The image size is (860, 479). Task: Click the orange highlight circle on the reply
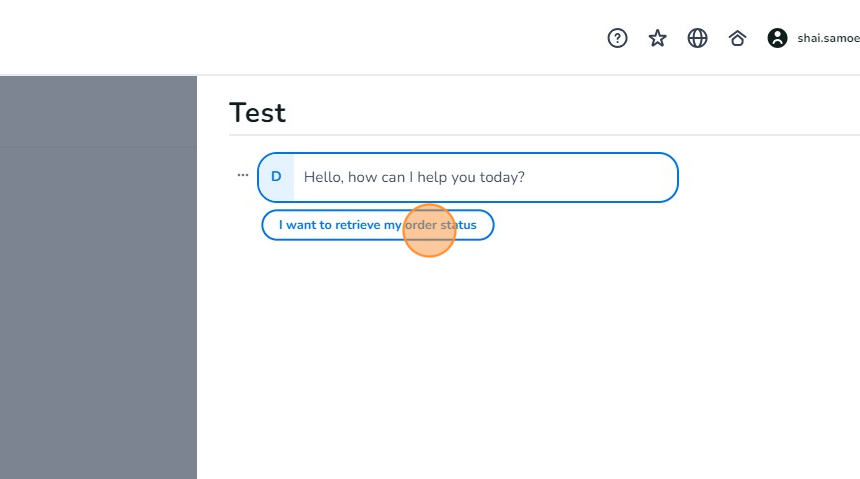pos(429,231)
